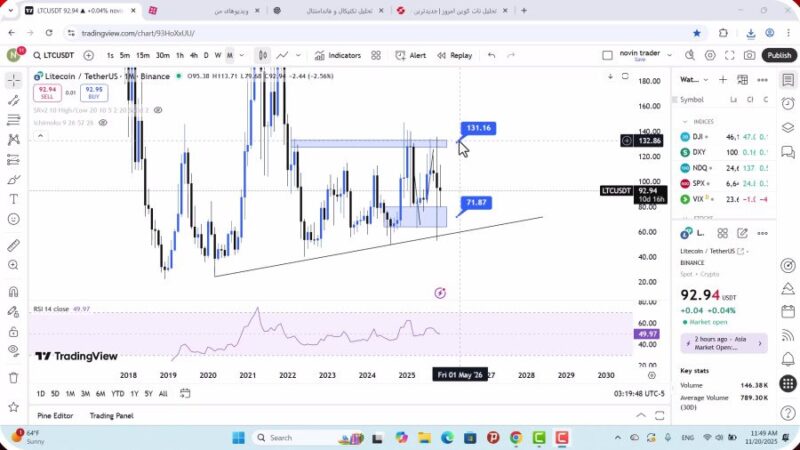Open the time interval dropdown arrow
800x450 pixels.
point(243,56)
